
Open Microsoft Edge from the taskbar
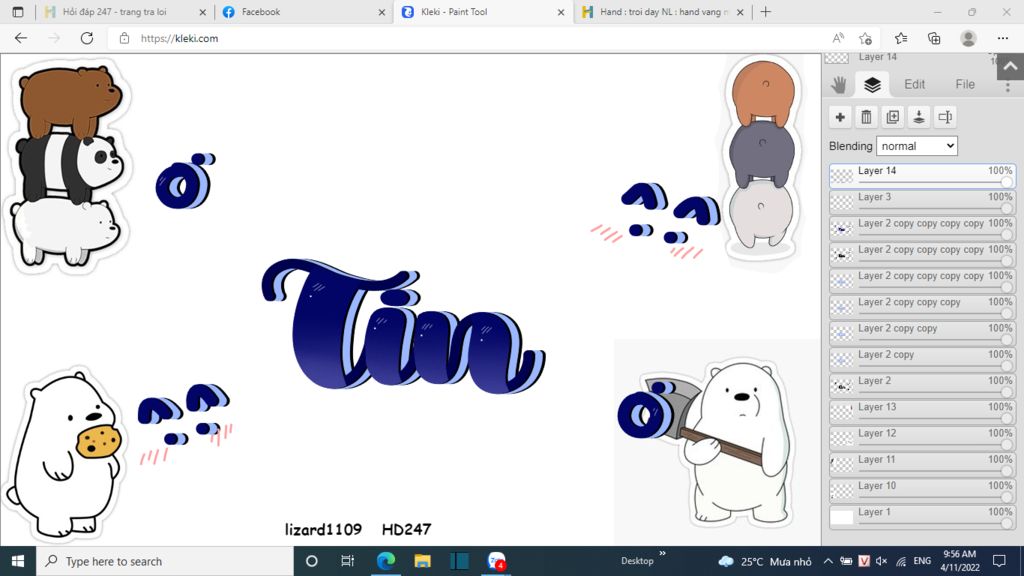coord(386,561)
